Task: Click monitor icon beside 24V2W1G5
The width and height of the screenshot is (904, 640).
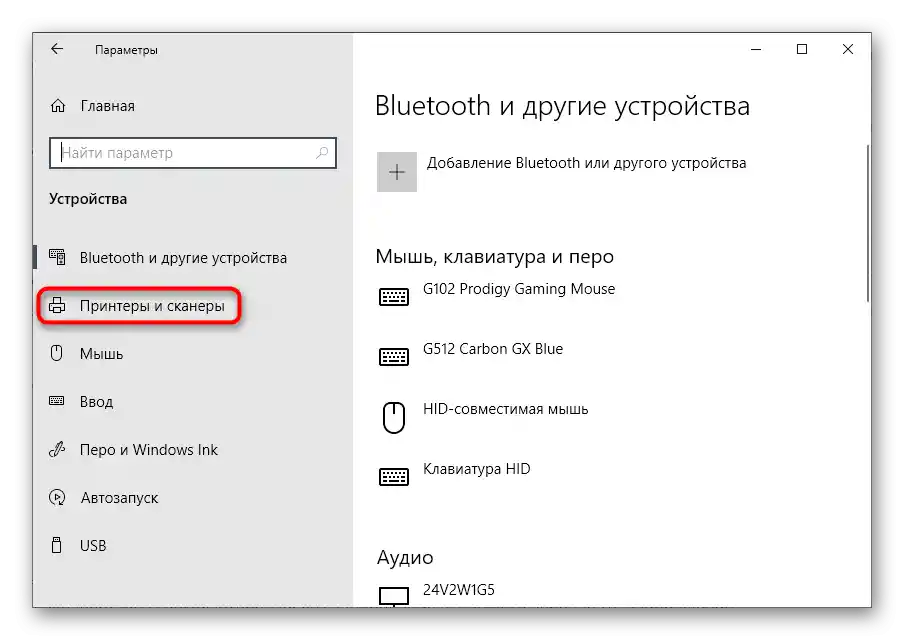Action: pos(394,596)
